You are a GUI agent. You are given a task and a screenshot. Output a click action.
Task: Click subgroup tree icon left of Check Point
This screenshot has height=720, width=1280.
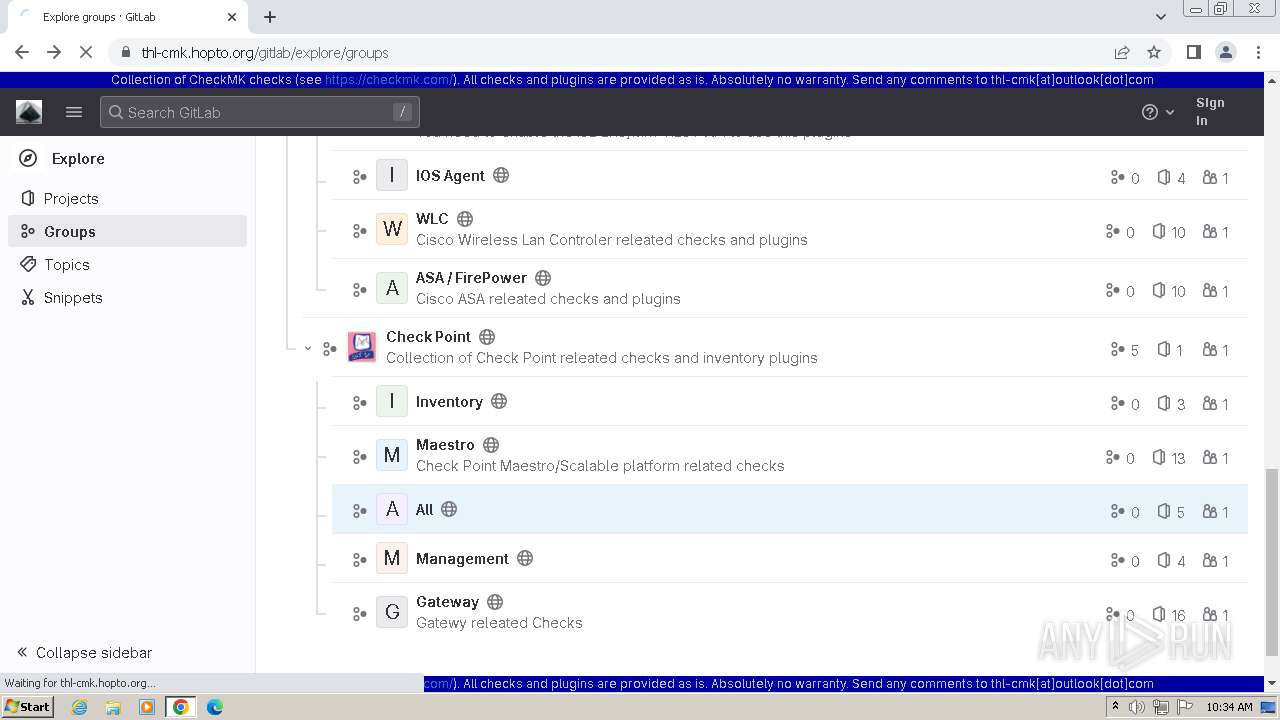point(330,349)
